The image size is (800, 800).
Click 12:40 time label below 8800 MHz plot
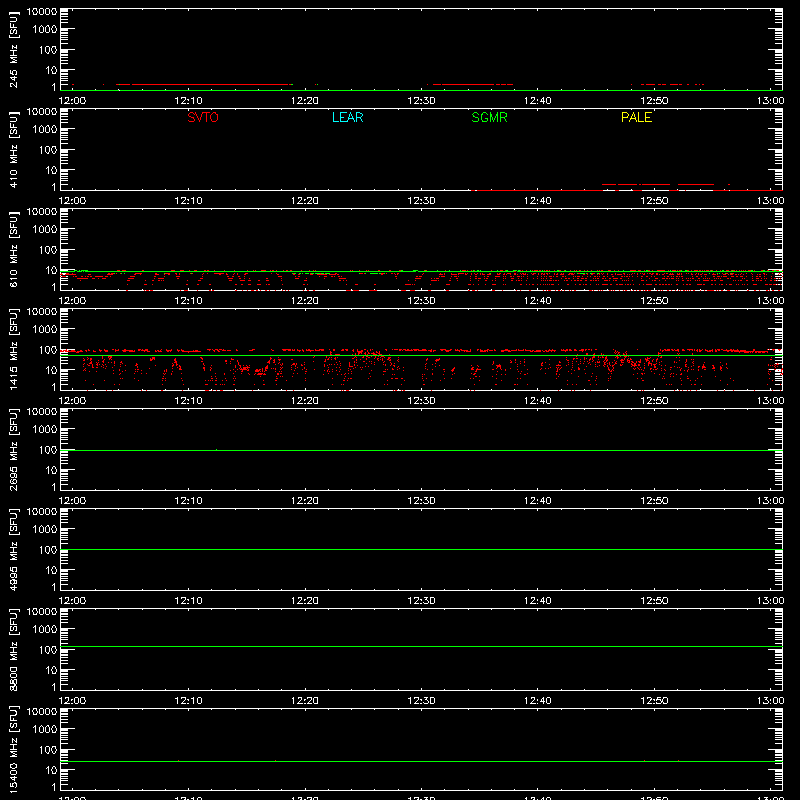pyautogui.click(x=538, y=701)
